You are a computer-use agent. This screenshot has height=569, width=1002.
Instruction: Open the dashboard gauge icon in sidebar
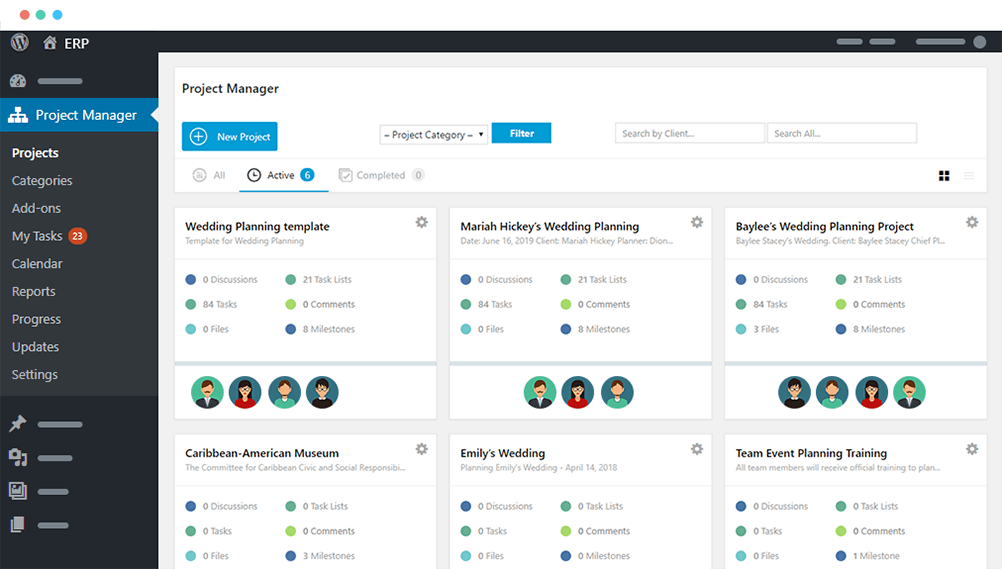18,81
